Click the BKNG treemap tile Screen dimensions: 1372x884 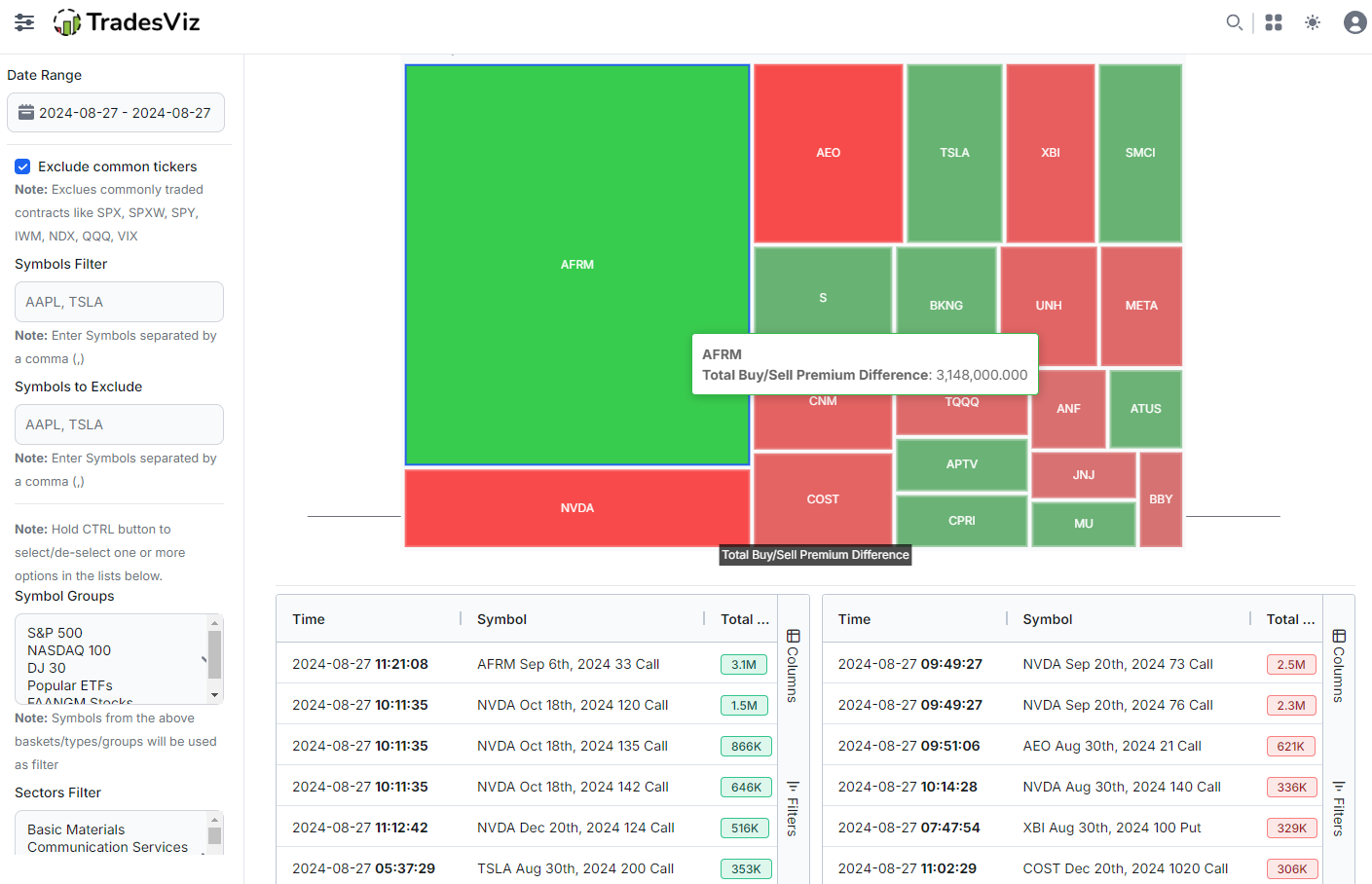point(946,292)
